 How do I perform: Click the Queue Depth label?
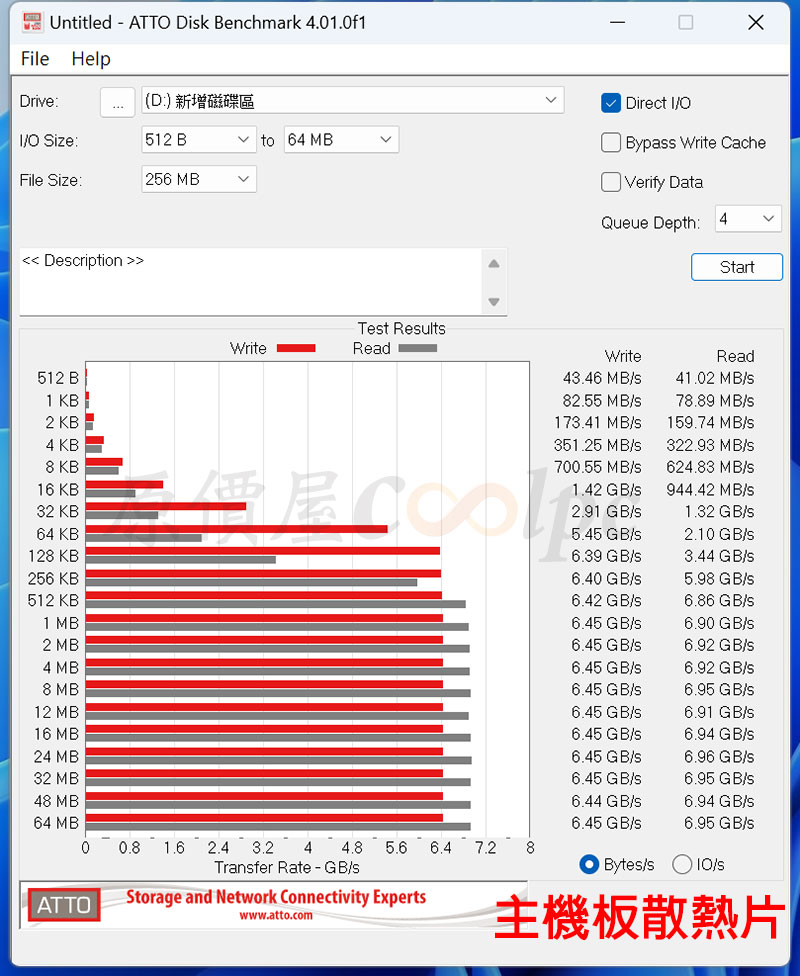pos(651,223)
